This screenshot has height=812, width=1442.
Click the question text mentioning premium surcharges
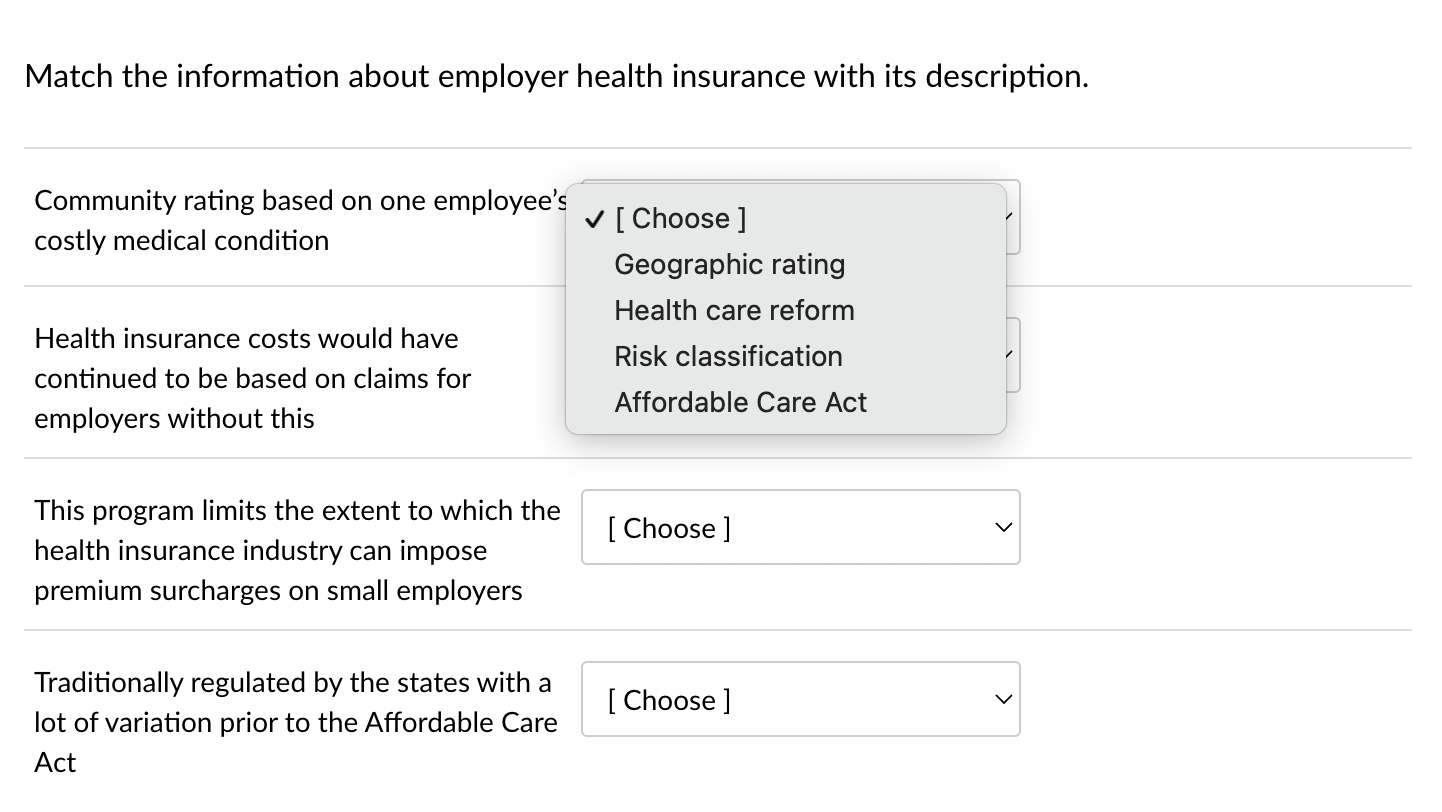297,550
